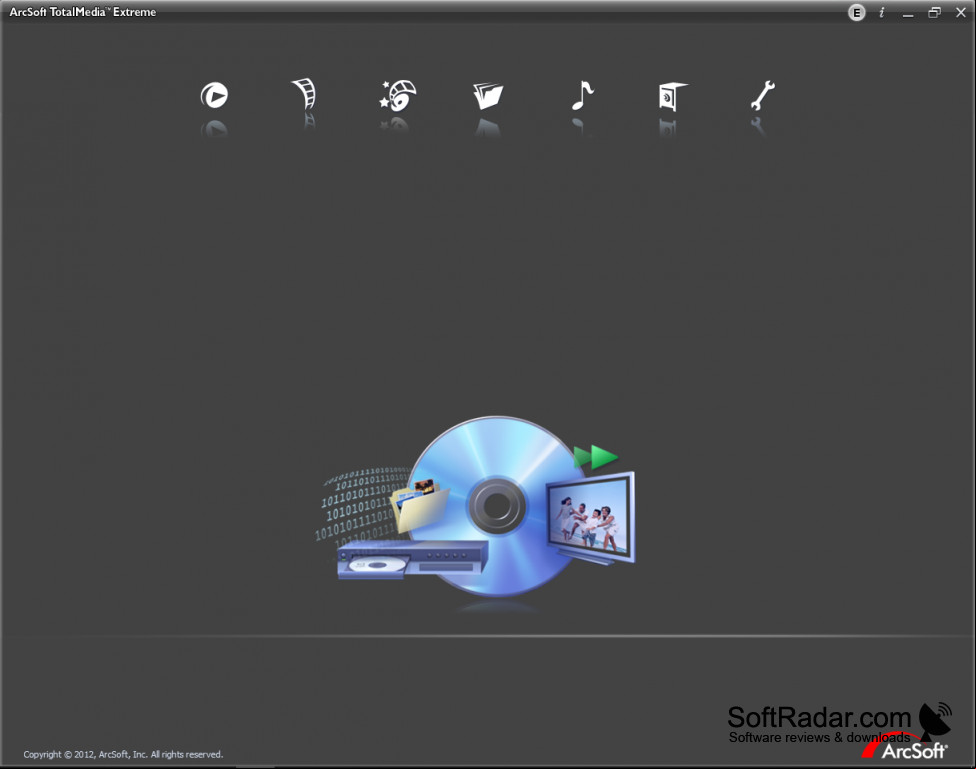Image resolution: width=976 pixels, height=769 pixels.
Task: Click the copyright 2012 ArcSoft text
Action: click(123, 754)
